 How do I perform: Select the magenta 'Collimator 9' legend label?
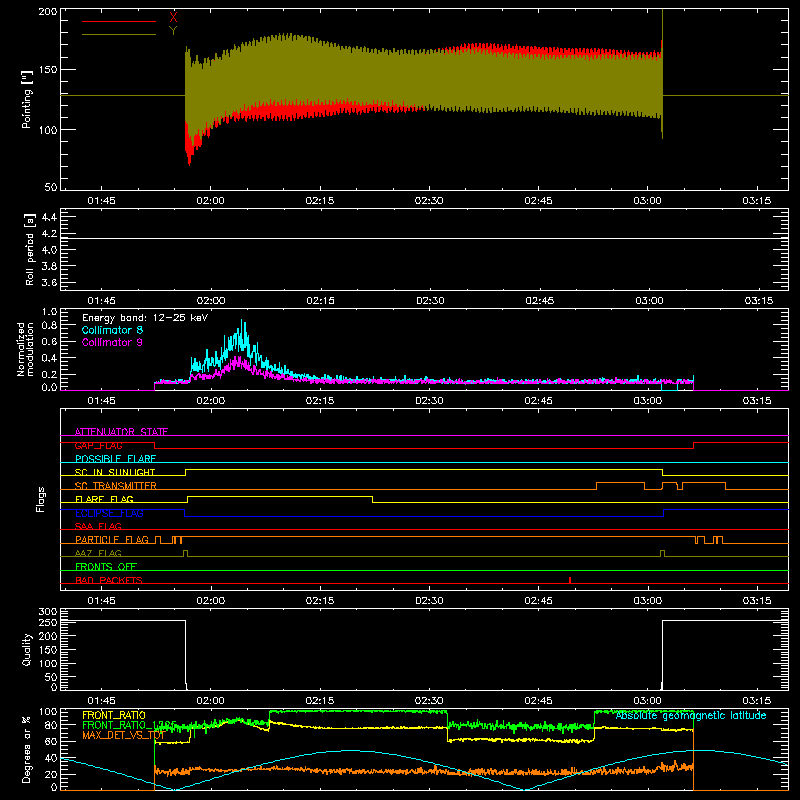(x=112, y=342)
